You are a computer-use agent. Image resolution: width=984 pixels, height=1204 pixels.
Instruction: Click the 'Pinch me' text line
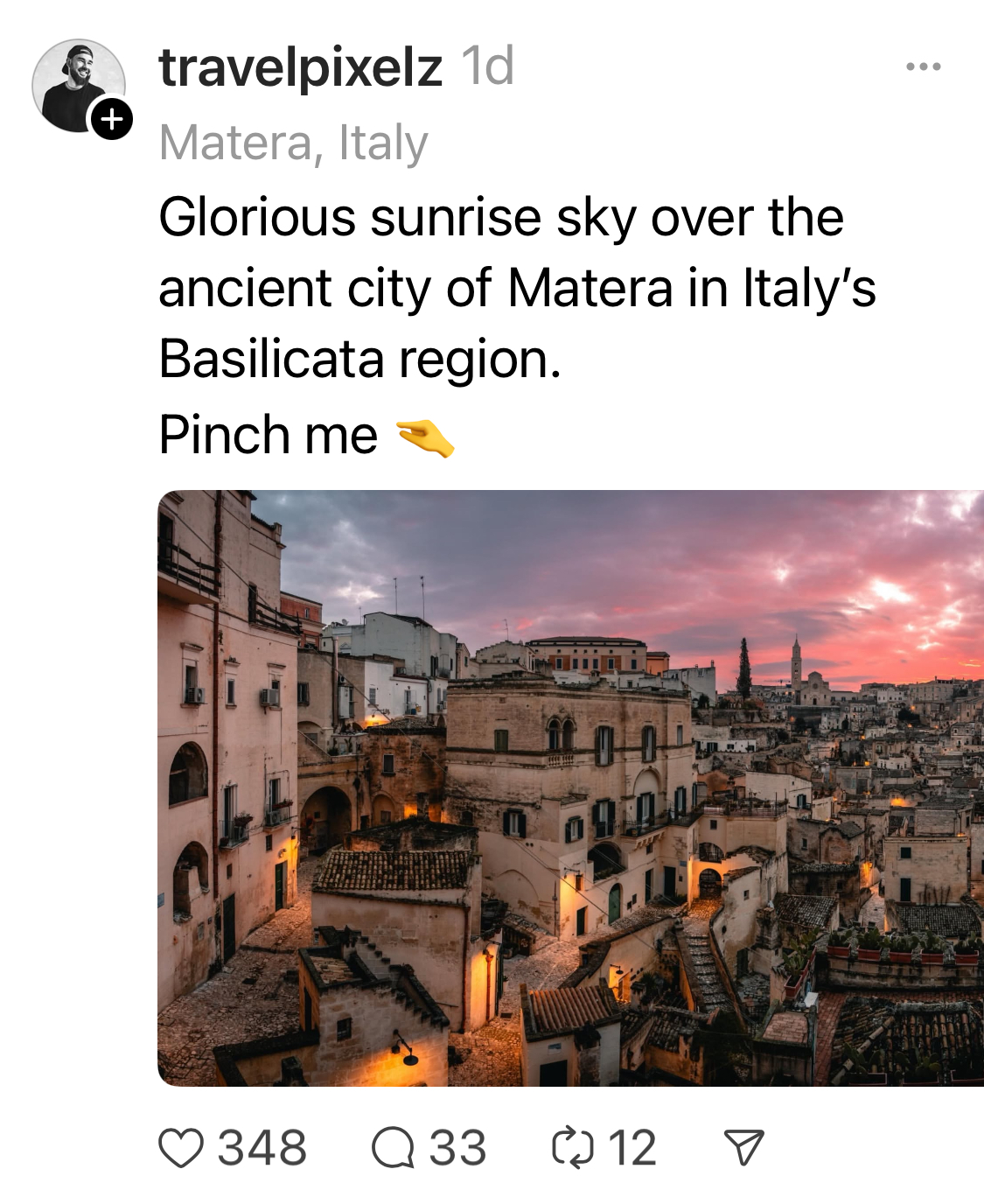[269, 435]
